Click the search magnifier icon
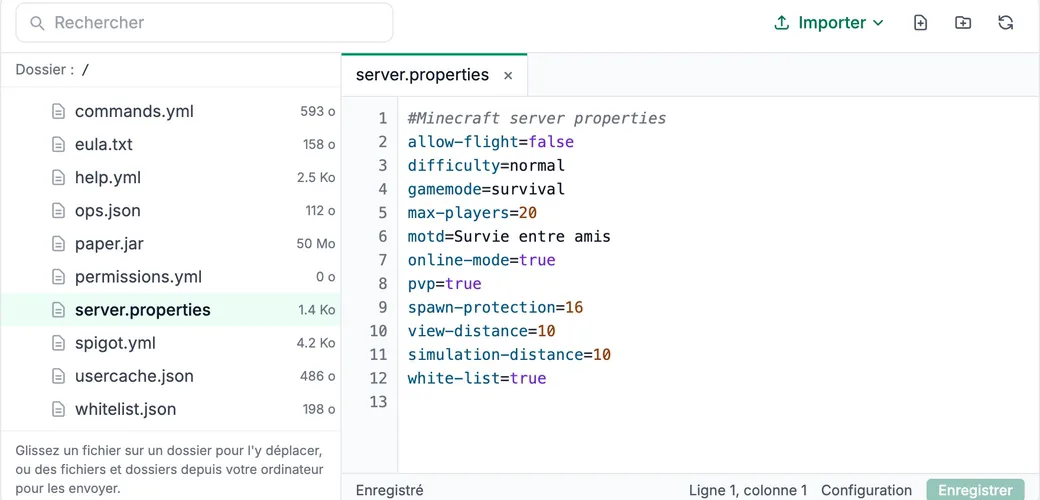Screen dimensions: 1040x500 tap(37, 23)
